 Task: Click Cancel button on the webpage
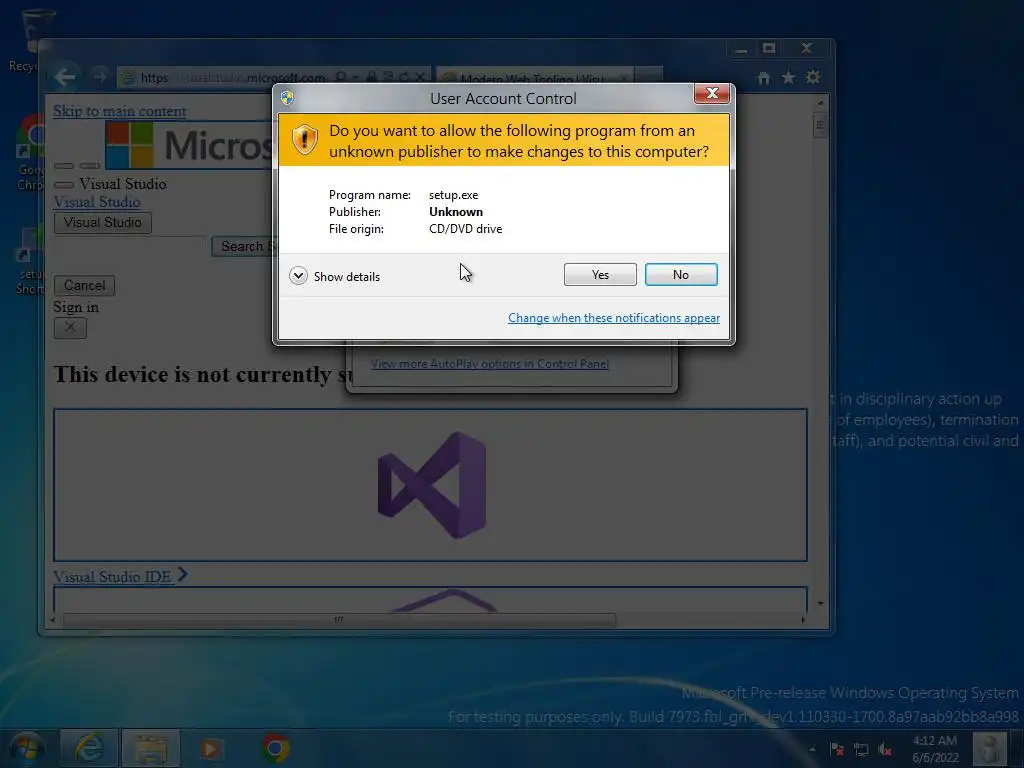84,285
